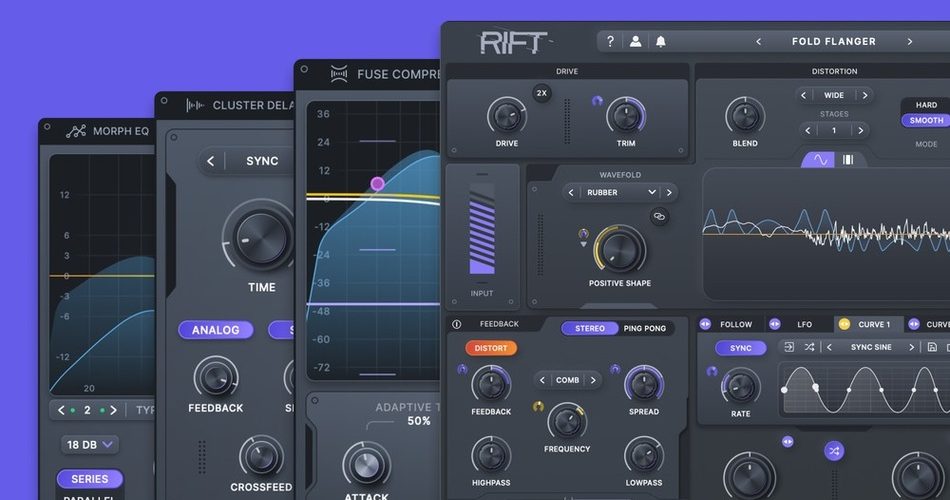
Task: Click the save curve preset icon
Action: coord(932,347)
